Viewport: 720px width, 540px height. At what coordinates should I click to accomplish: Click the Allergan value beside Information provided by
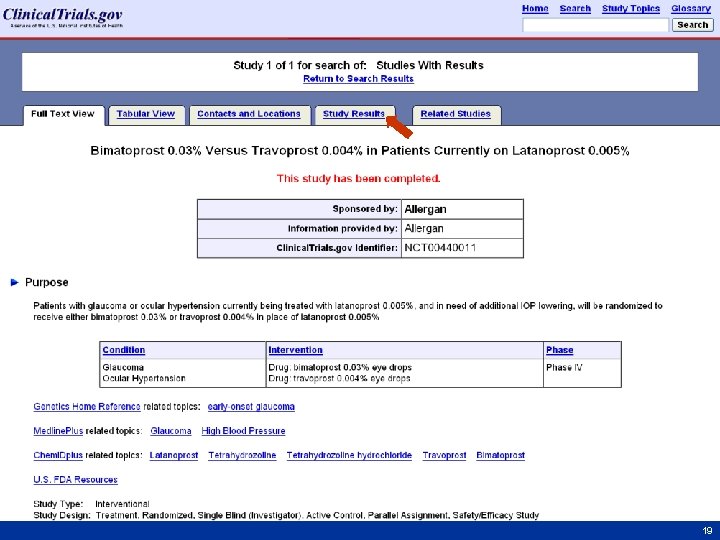pyautogui.click(x=424, y=229)
